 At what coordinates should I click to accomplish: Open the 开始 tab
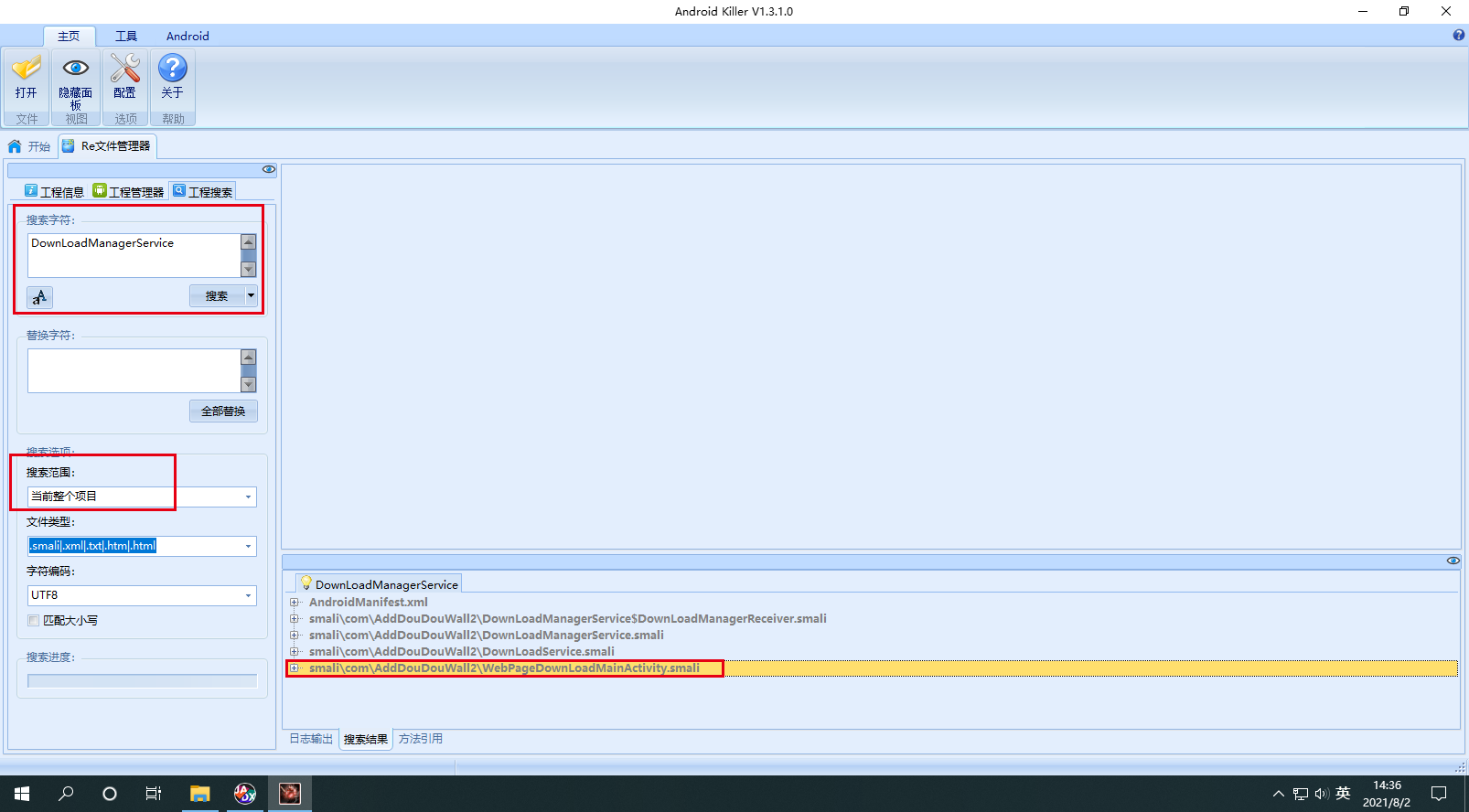29,146
